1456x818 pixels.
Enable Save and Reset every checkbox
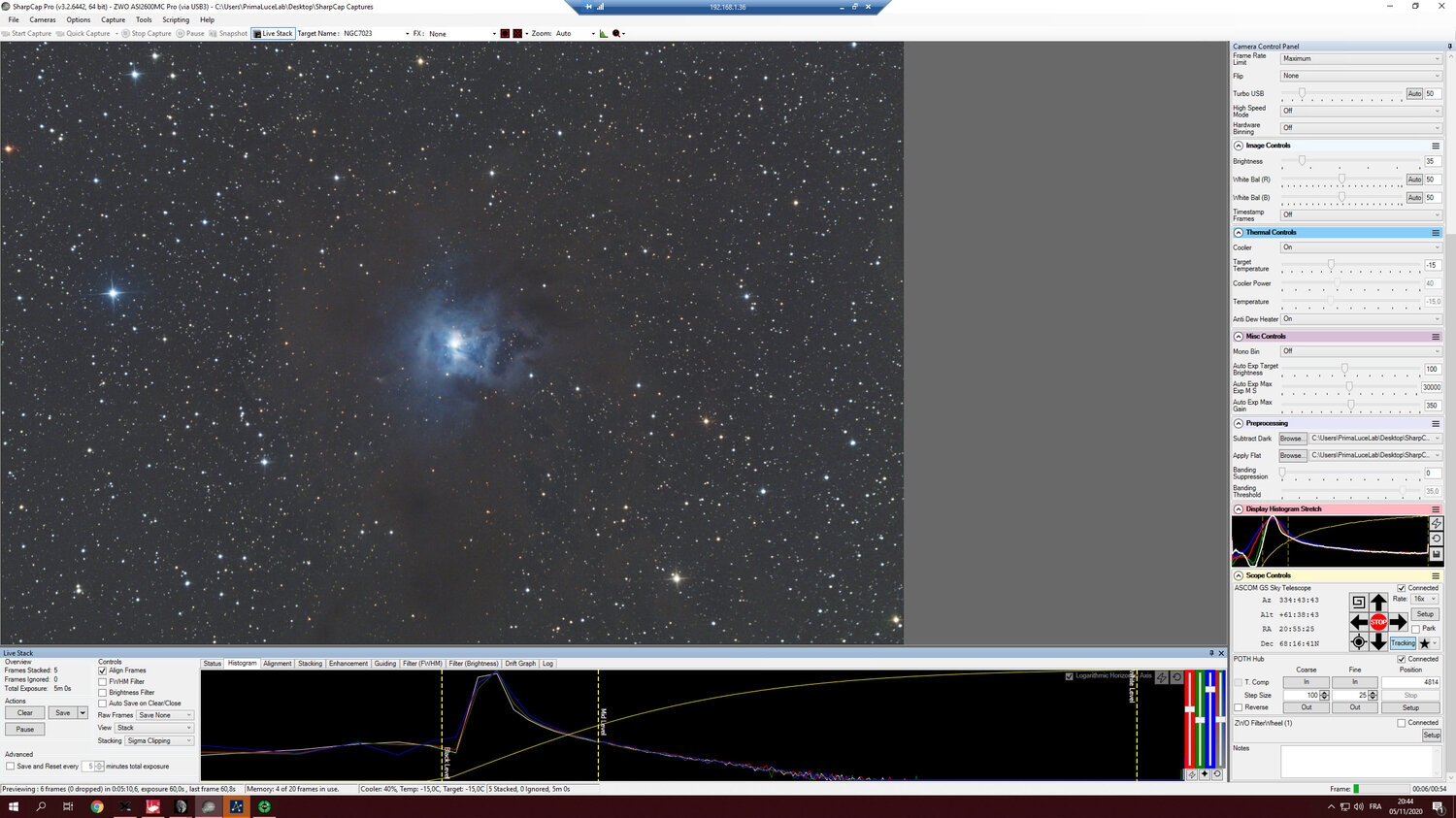11,767
